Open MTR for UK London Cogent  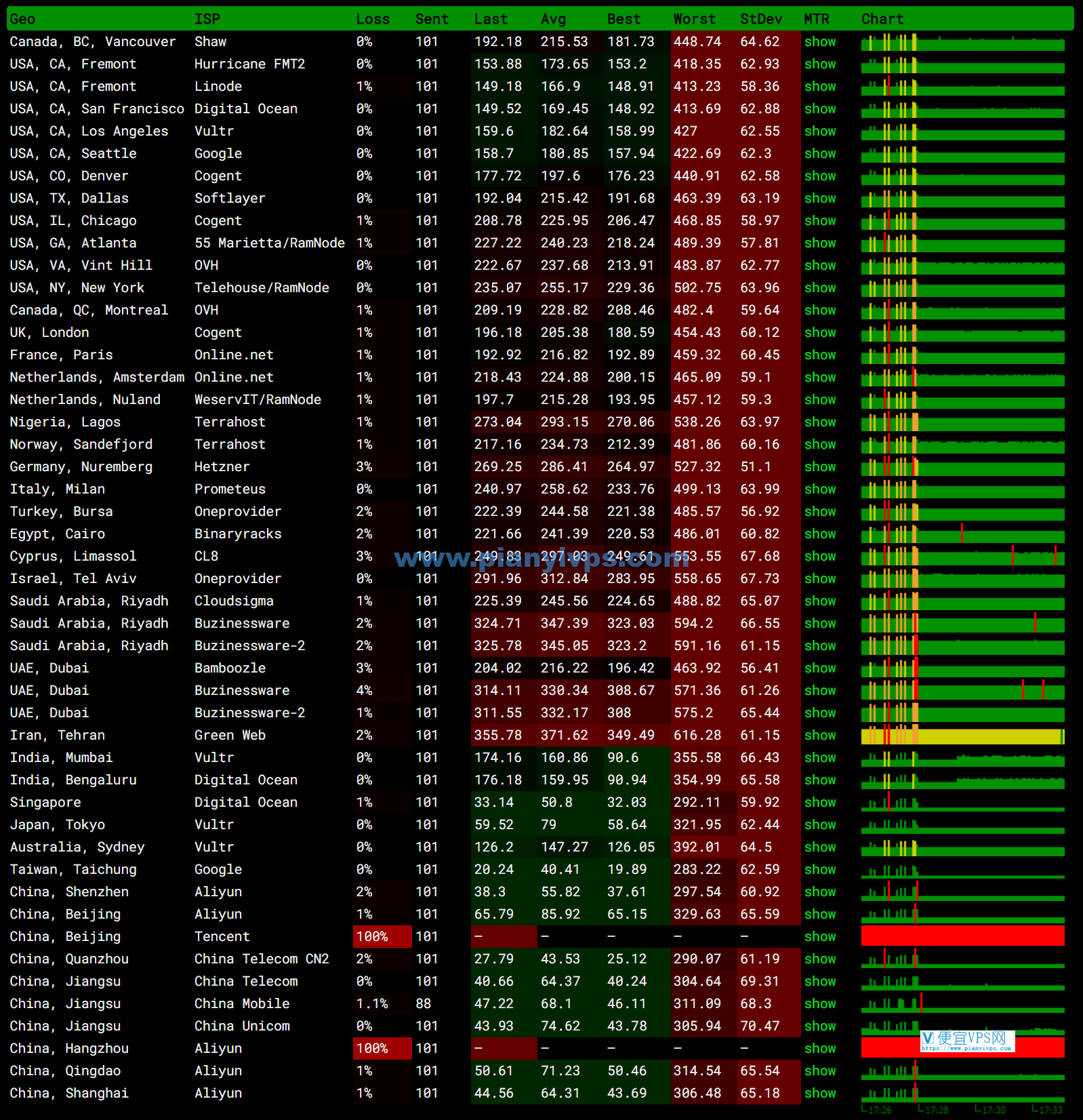tap(820, 332)
